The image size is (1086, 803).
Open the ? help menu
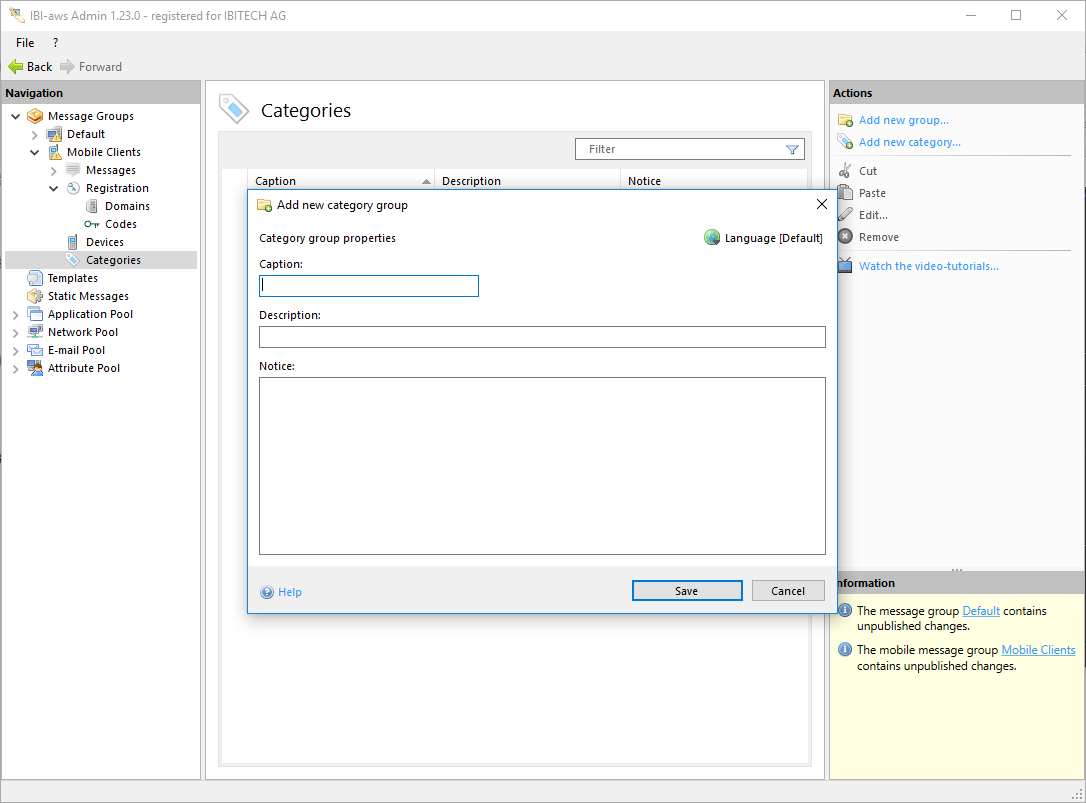click(55, 43)
